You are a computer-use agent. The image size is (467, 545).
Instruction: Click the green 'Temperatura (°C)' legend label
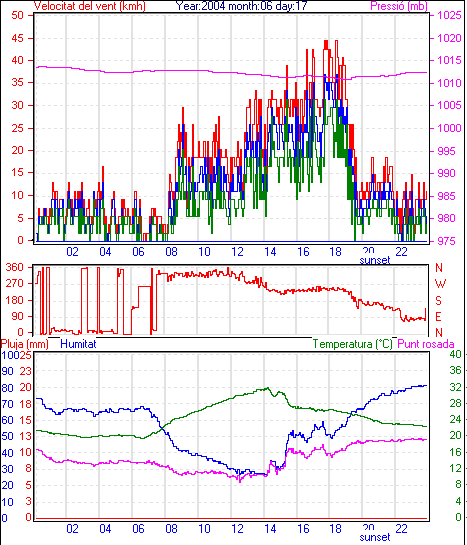click(353, 344)
